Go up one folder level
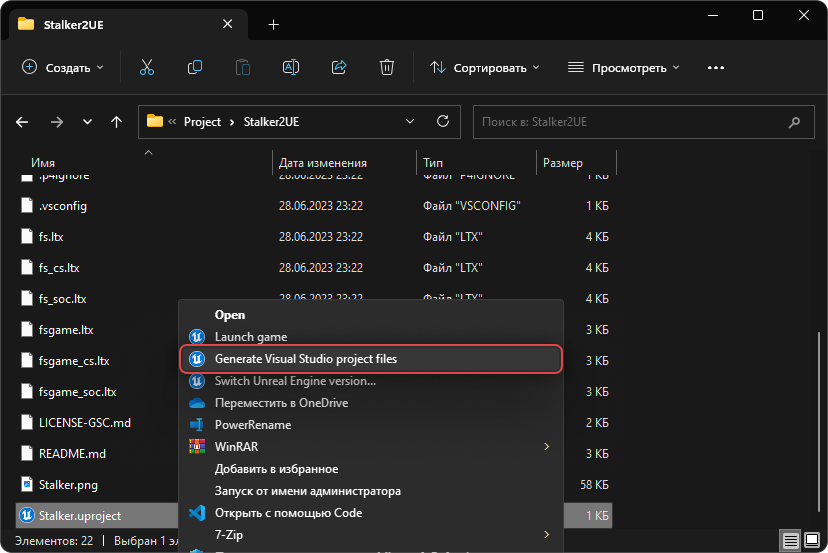This screenshot has width=828, height=553. [x=116, y=122]
